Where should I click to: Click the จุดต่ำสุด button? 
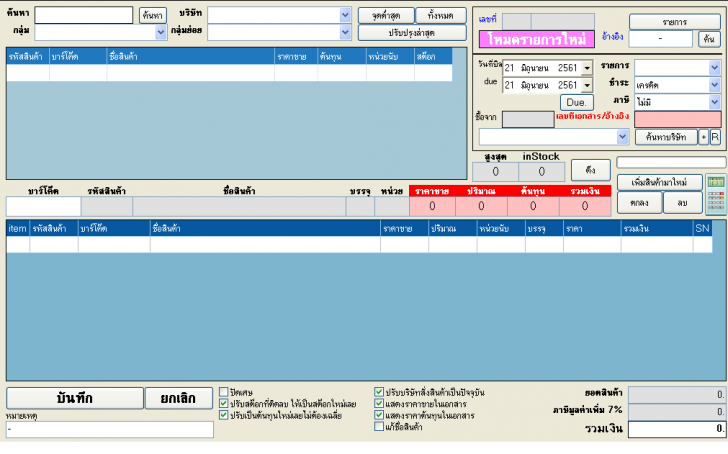386,15
